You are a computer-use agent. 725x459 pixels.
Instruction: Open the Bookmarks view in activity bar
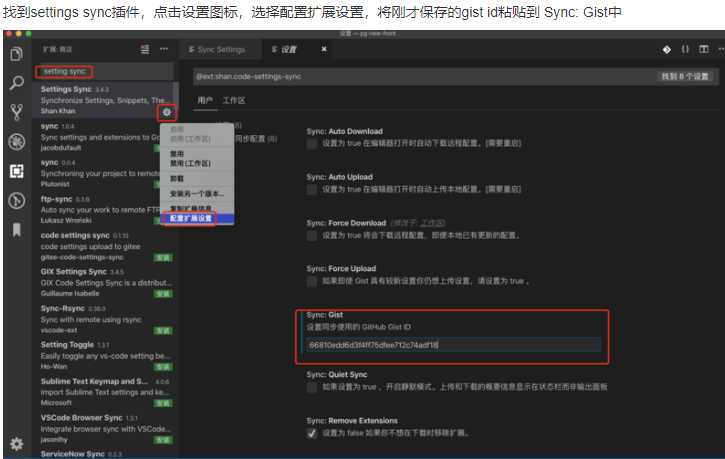17,230
